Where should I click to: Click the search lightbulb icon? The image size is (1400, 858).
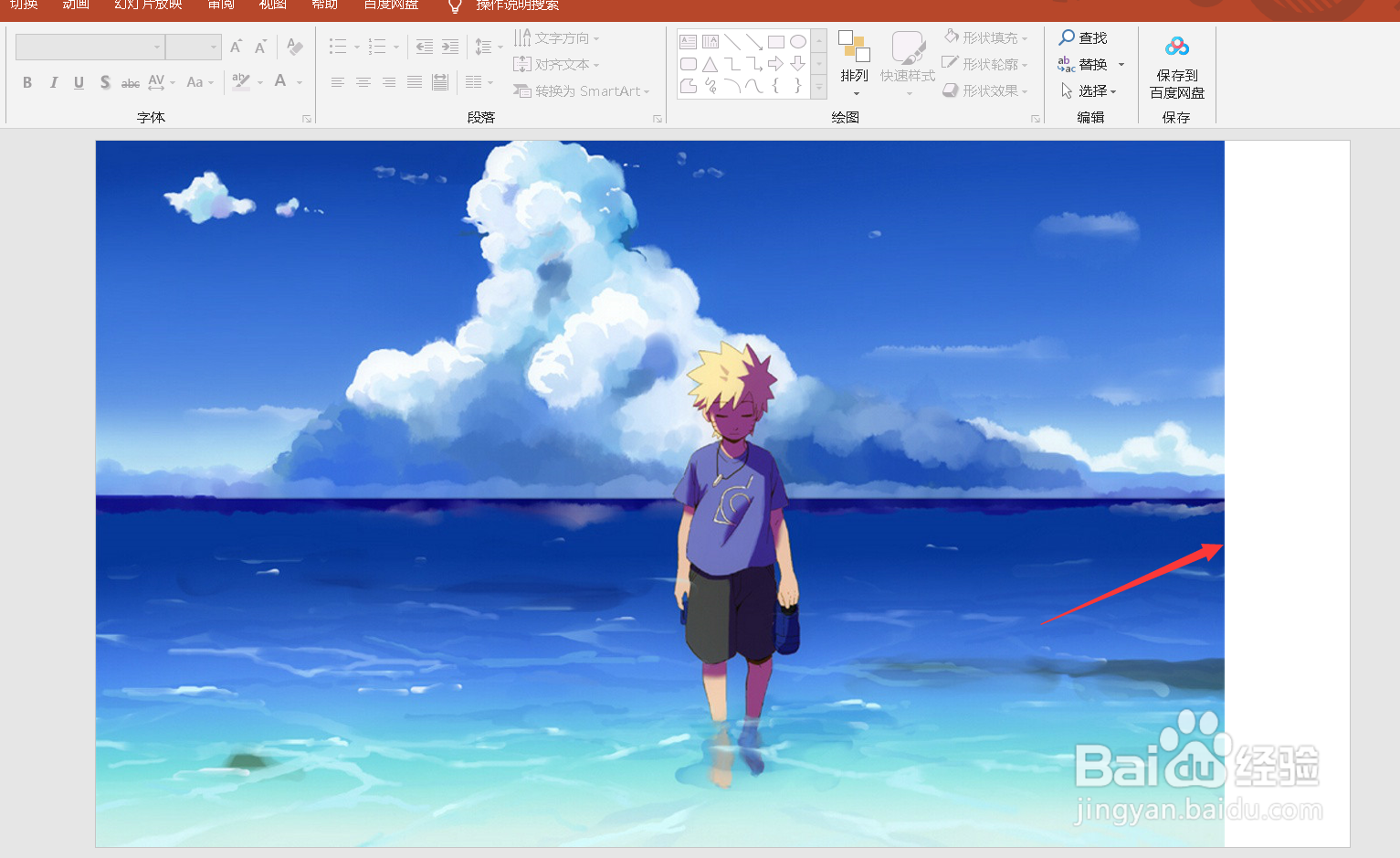pos(455,6)
